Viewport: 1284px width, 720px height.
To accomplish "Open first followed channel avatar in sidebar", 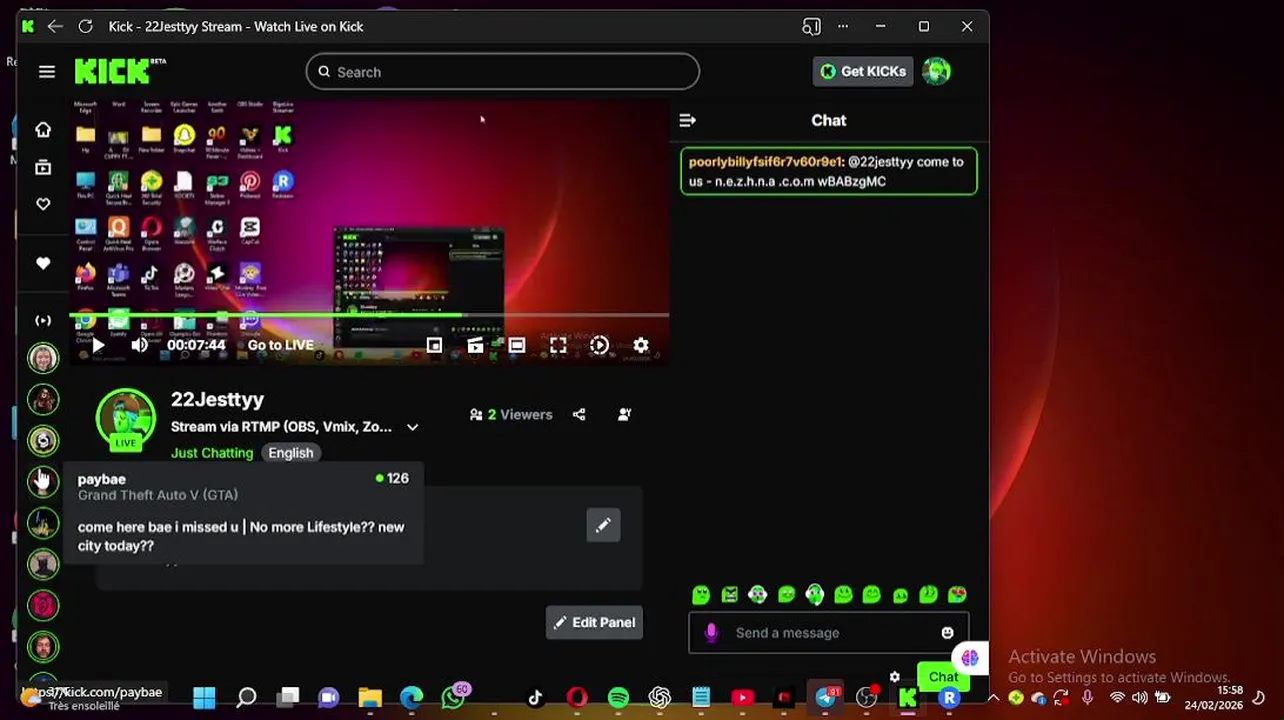I will 43,358.
